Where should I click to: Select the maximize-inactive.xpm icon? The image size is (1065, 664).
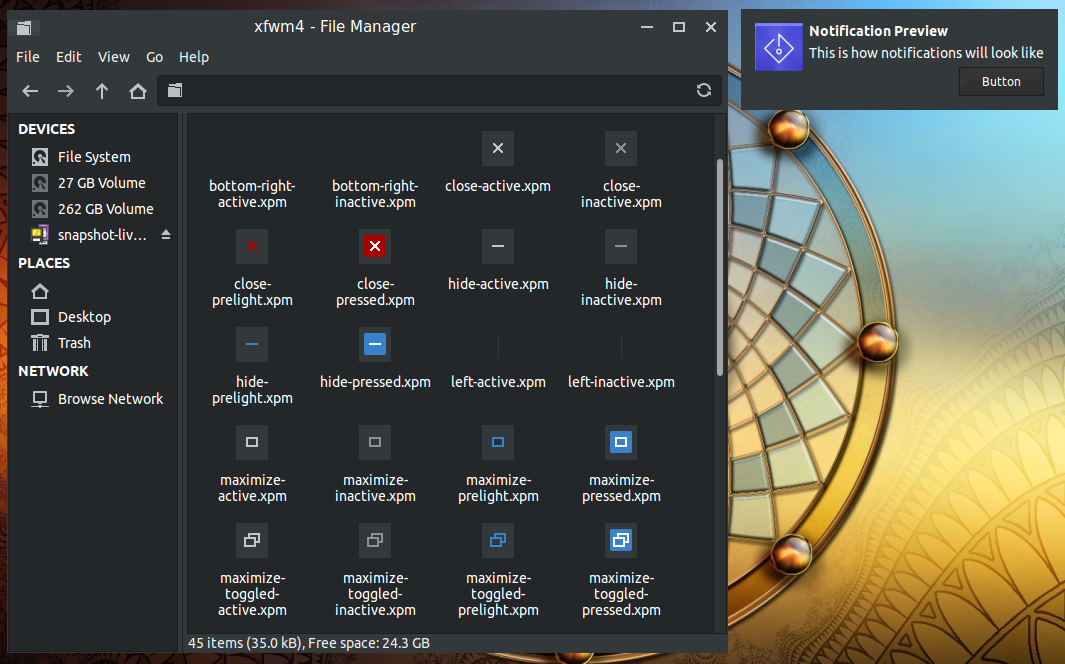tap(375, 442)
